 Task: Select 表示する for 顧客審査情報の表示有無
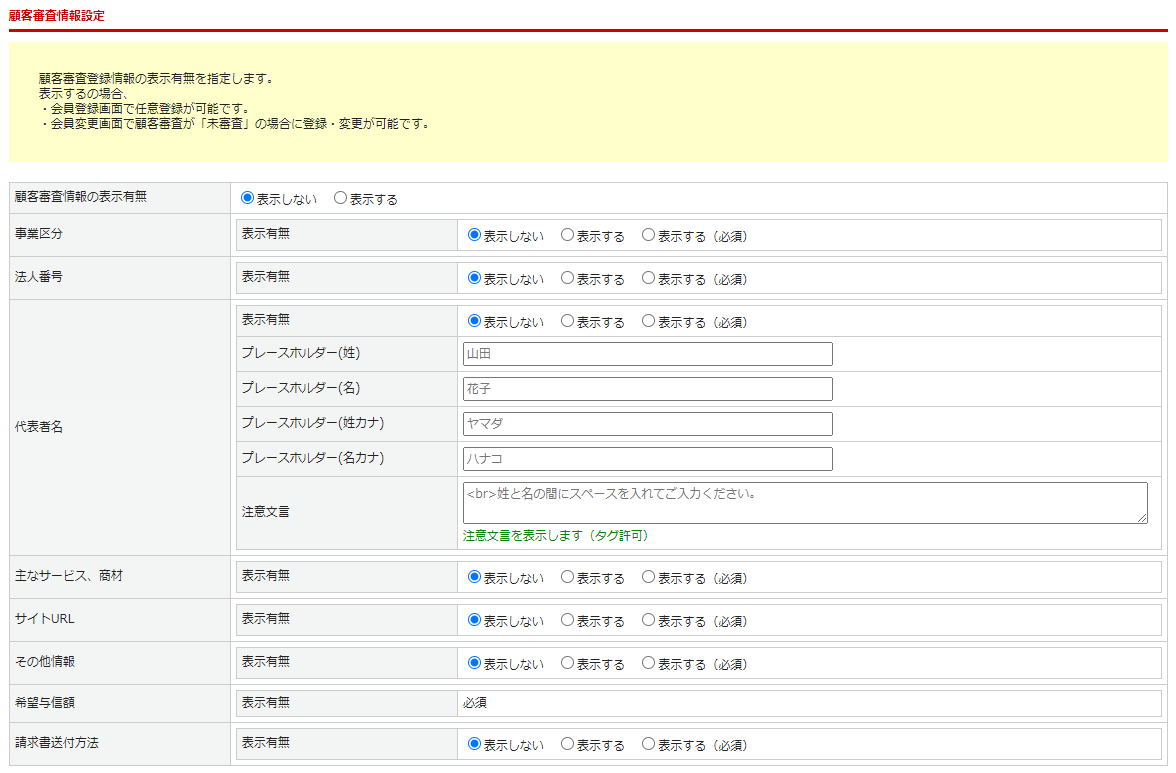[x=340, y=198]
